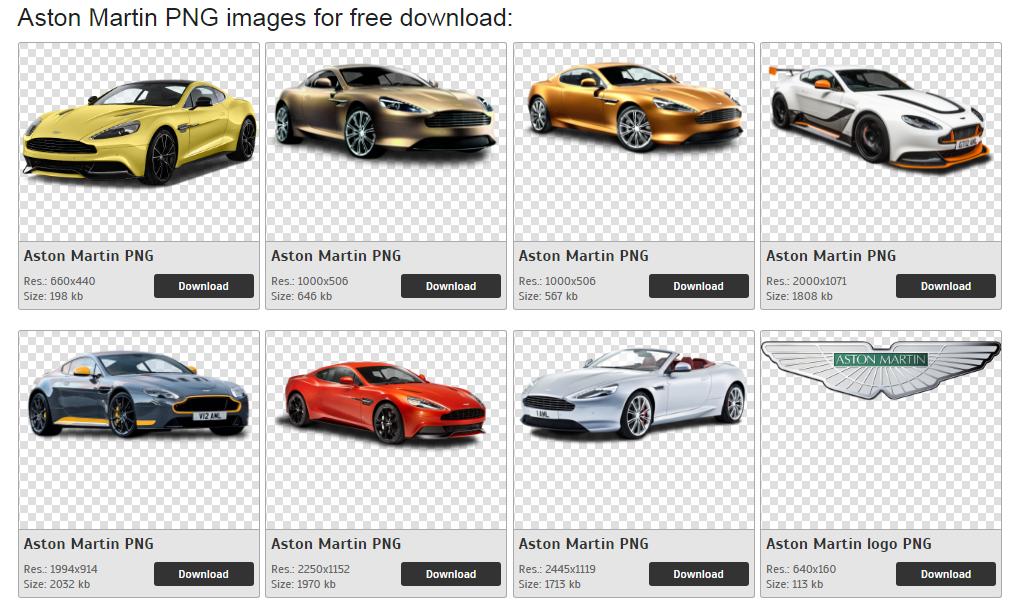
Task: Open the white race Aston Martin thumbnail
Action: [881, 143]
